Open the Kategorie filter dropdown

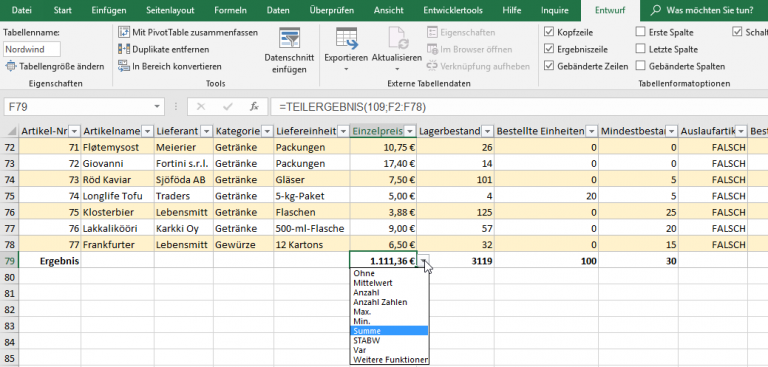pos(267,131)
